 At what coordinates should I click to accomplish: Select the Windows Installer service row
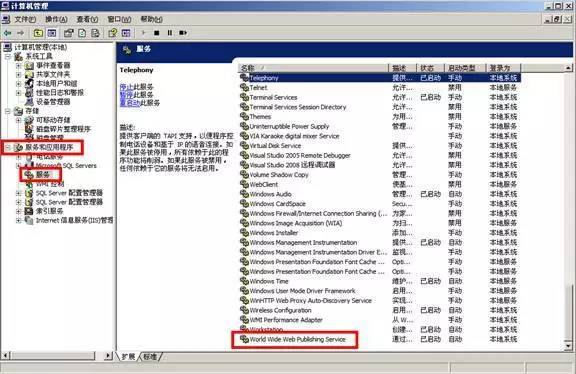tap(379, 233)
